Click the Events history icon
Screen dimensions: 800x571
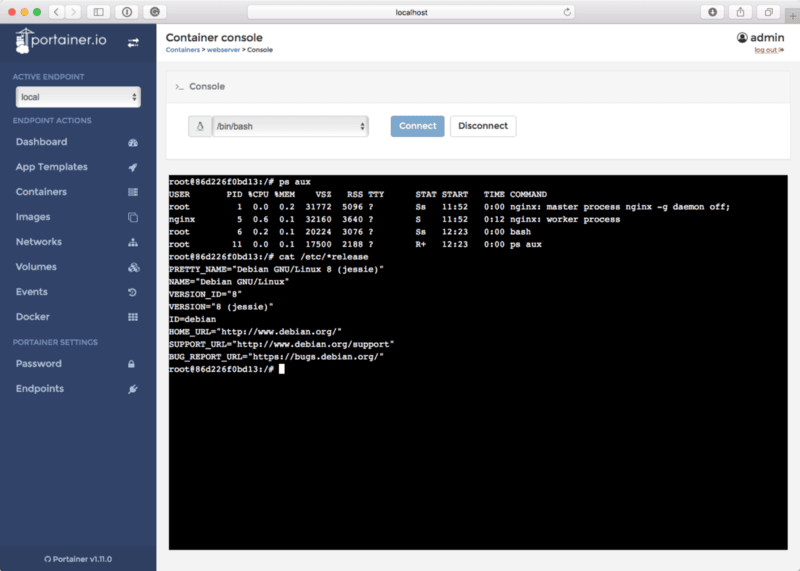click(133, 292)
